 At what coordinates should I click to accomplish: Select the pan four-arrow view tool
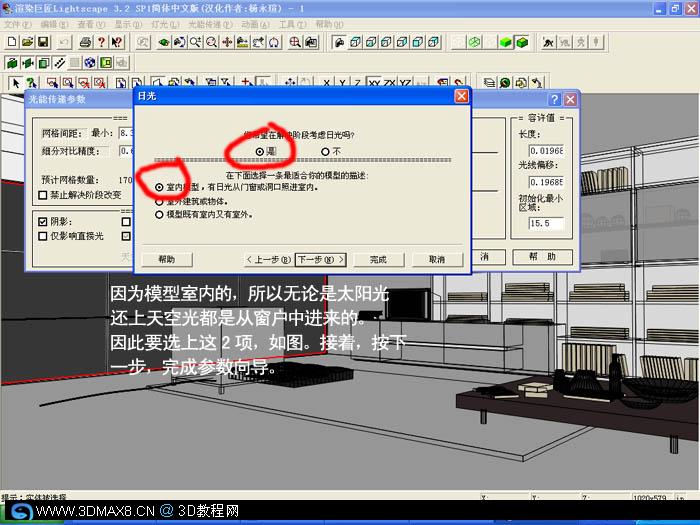point(227,42)
